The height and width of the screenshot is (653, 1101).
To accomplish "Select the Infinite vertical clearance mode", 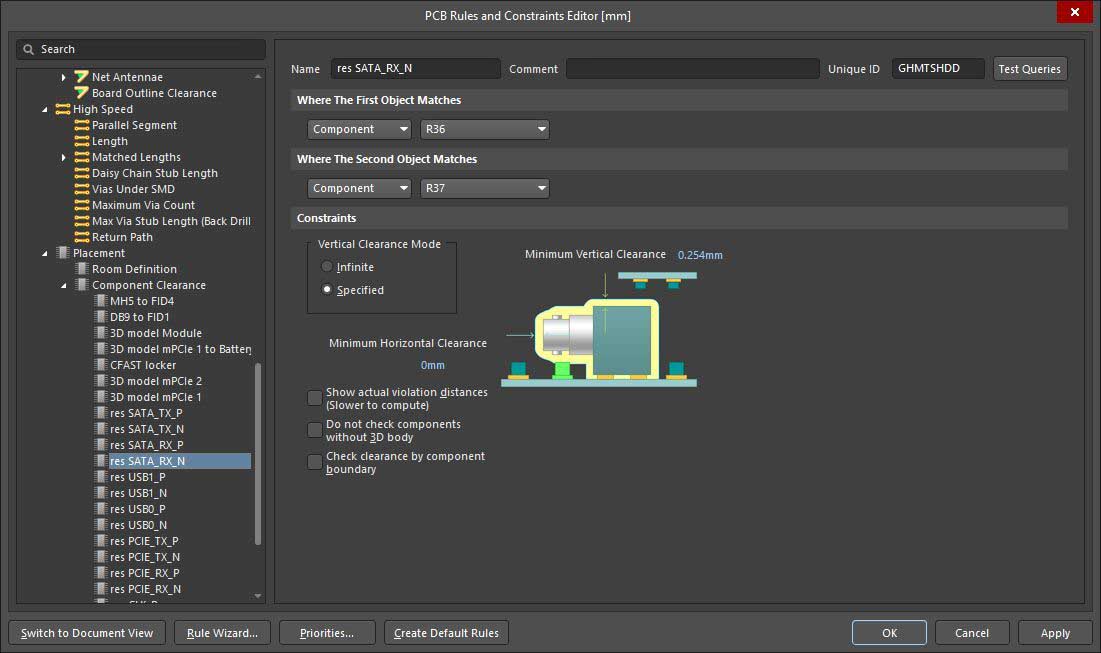I will 327,267.
